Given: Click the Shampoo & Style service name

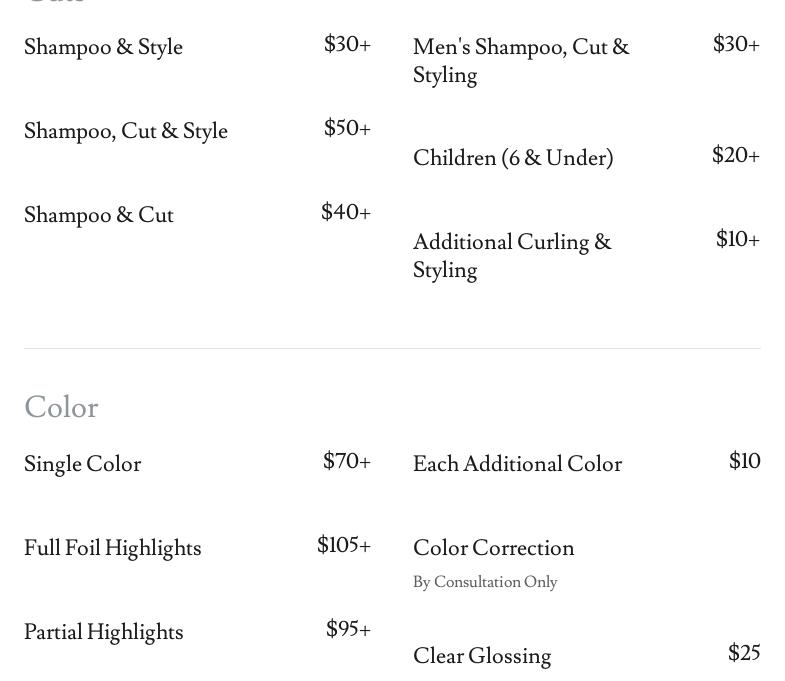Looking at the screenshot, I should 103,47.
